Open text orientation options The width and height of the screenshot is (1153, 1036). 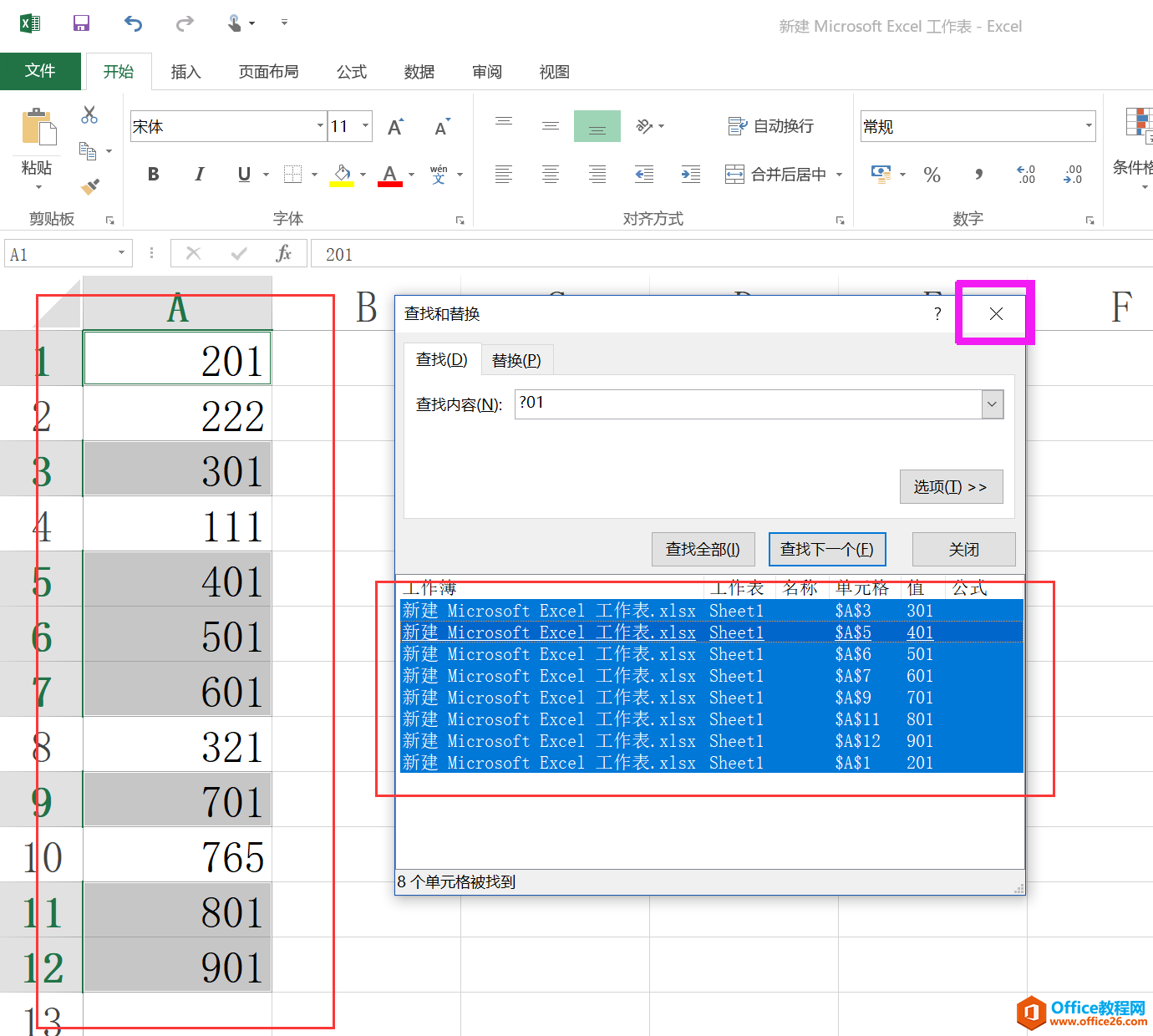tap(650, 126)
